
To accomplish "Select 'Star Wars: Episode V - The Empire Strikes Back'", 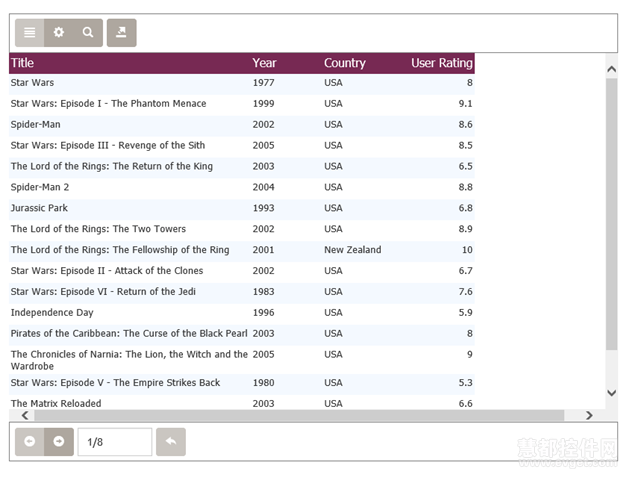I will [x=115, y=382].
